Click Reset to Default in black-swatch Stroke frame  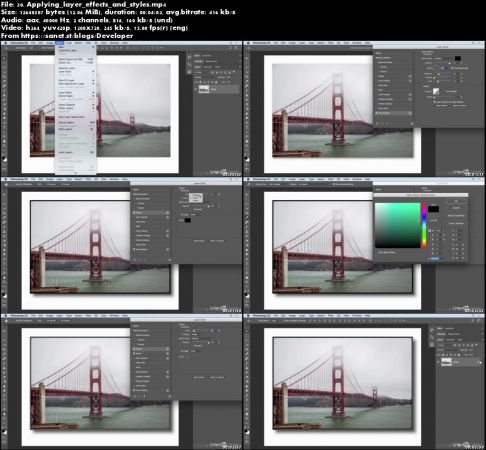click(x=217, y=241)
